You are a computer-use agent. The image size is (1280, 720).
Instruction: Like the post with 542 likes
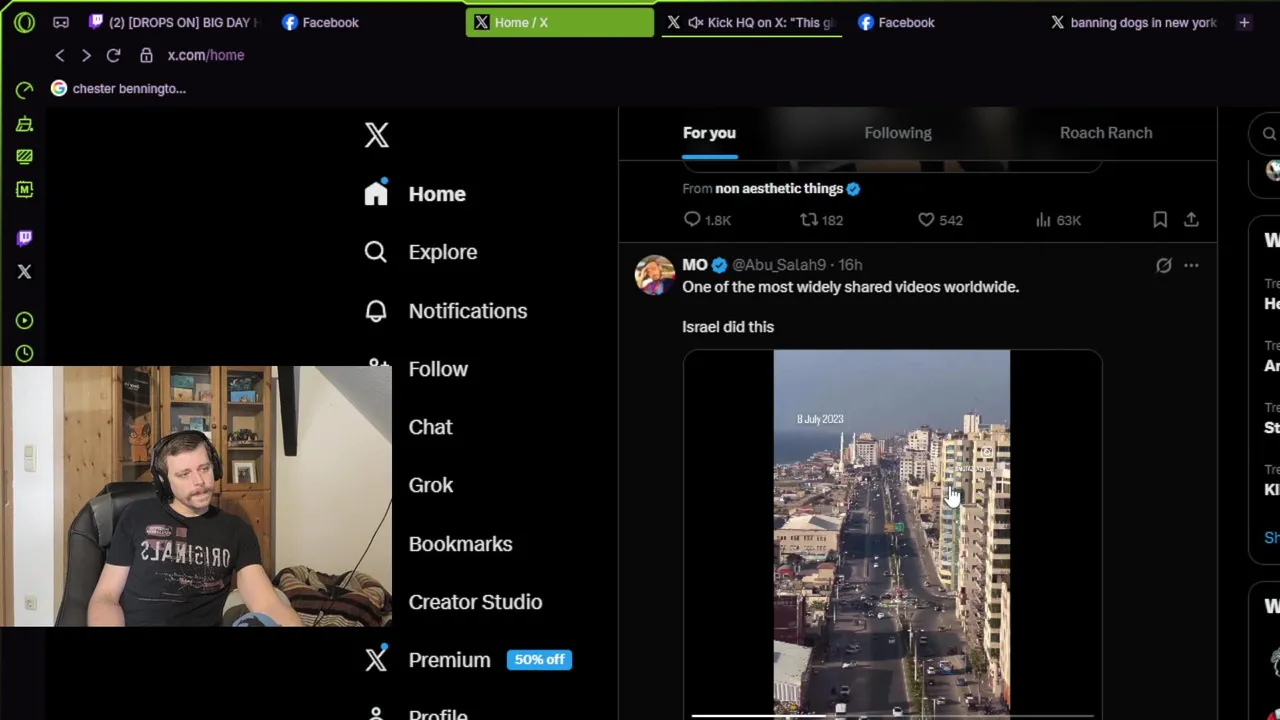tap(940, 220)
